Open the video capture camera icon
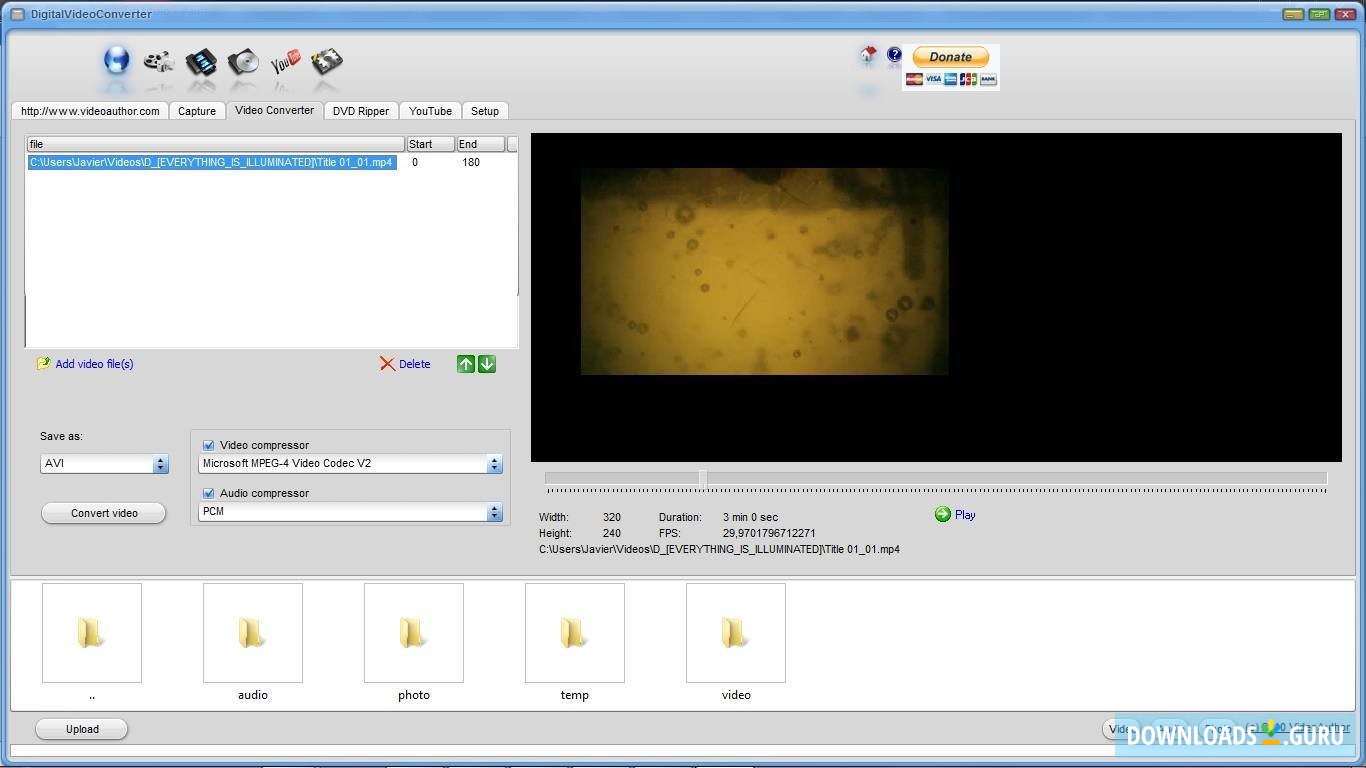 pos(158,62)
